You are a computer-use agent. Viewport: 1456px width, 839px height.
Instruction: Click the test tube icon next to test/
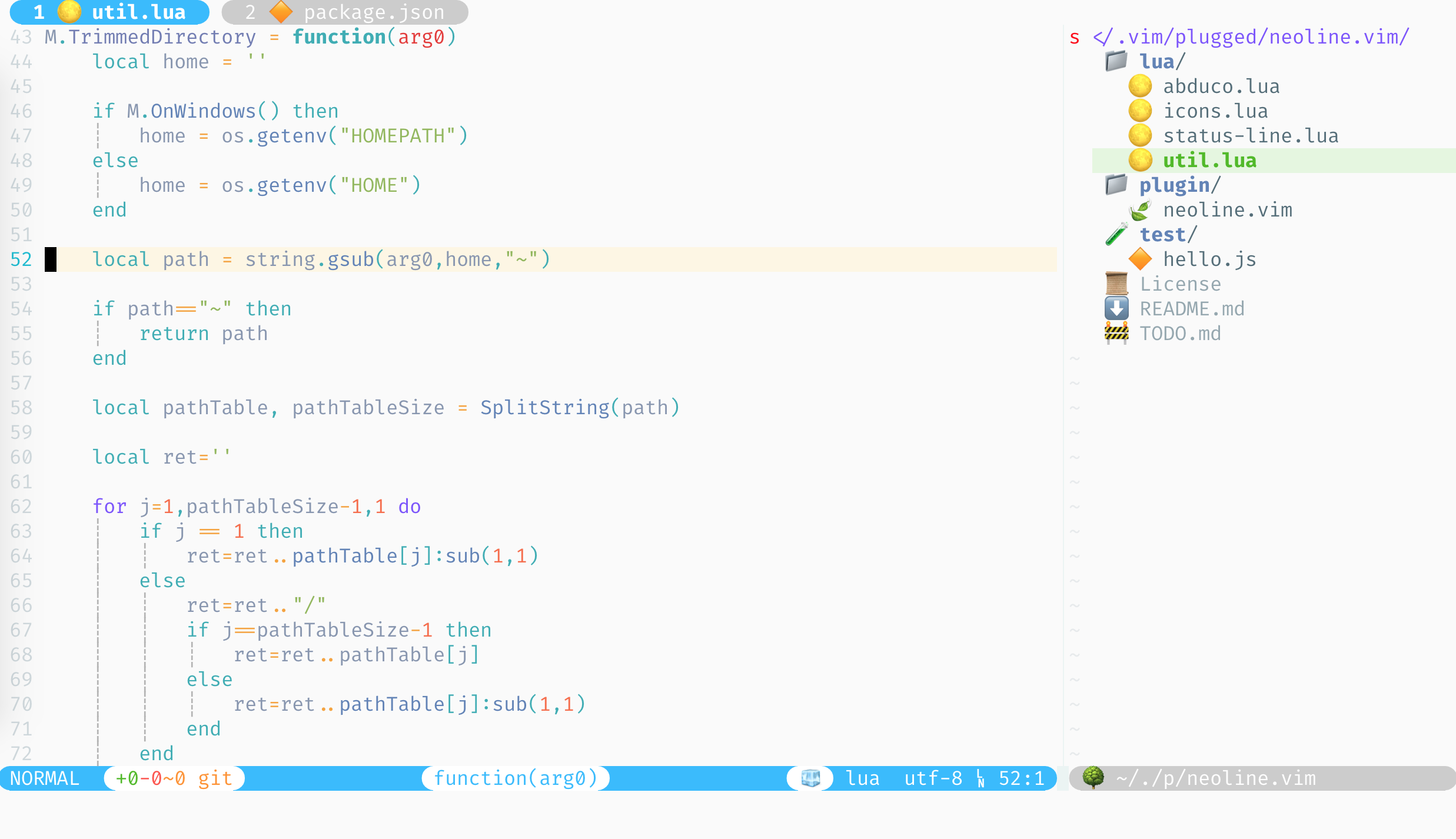[1117, 234]
